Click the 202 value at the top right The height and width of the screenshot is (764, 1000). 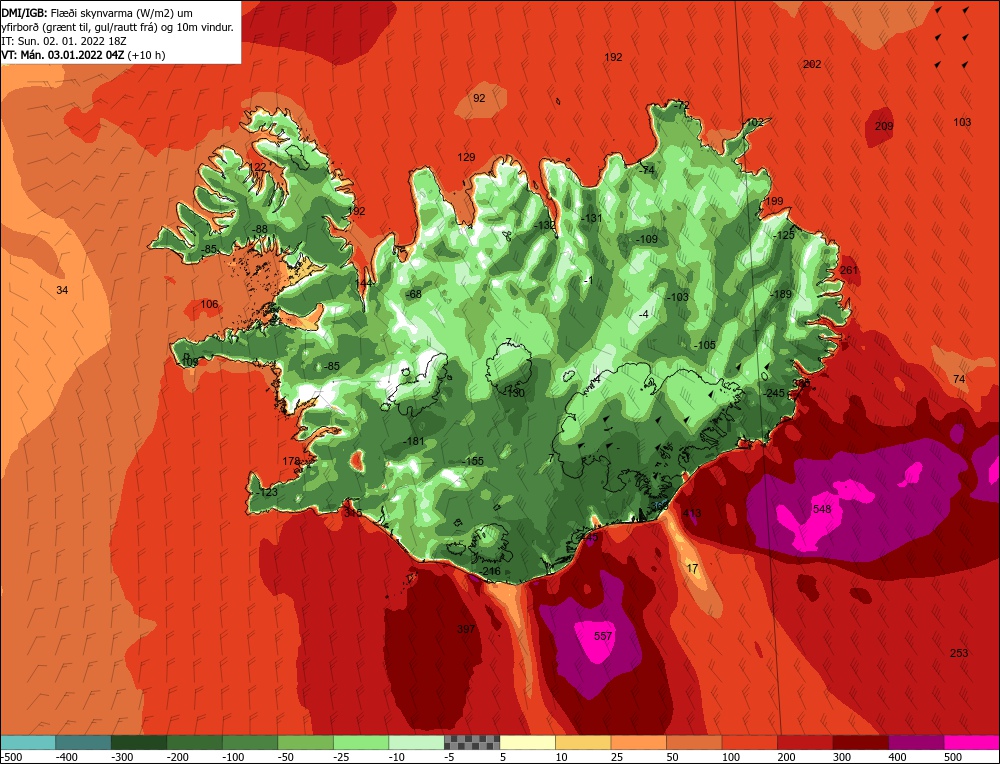coord(812,64)
